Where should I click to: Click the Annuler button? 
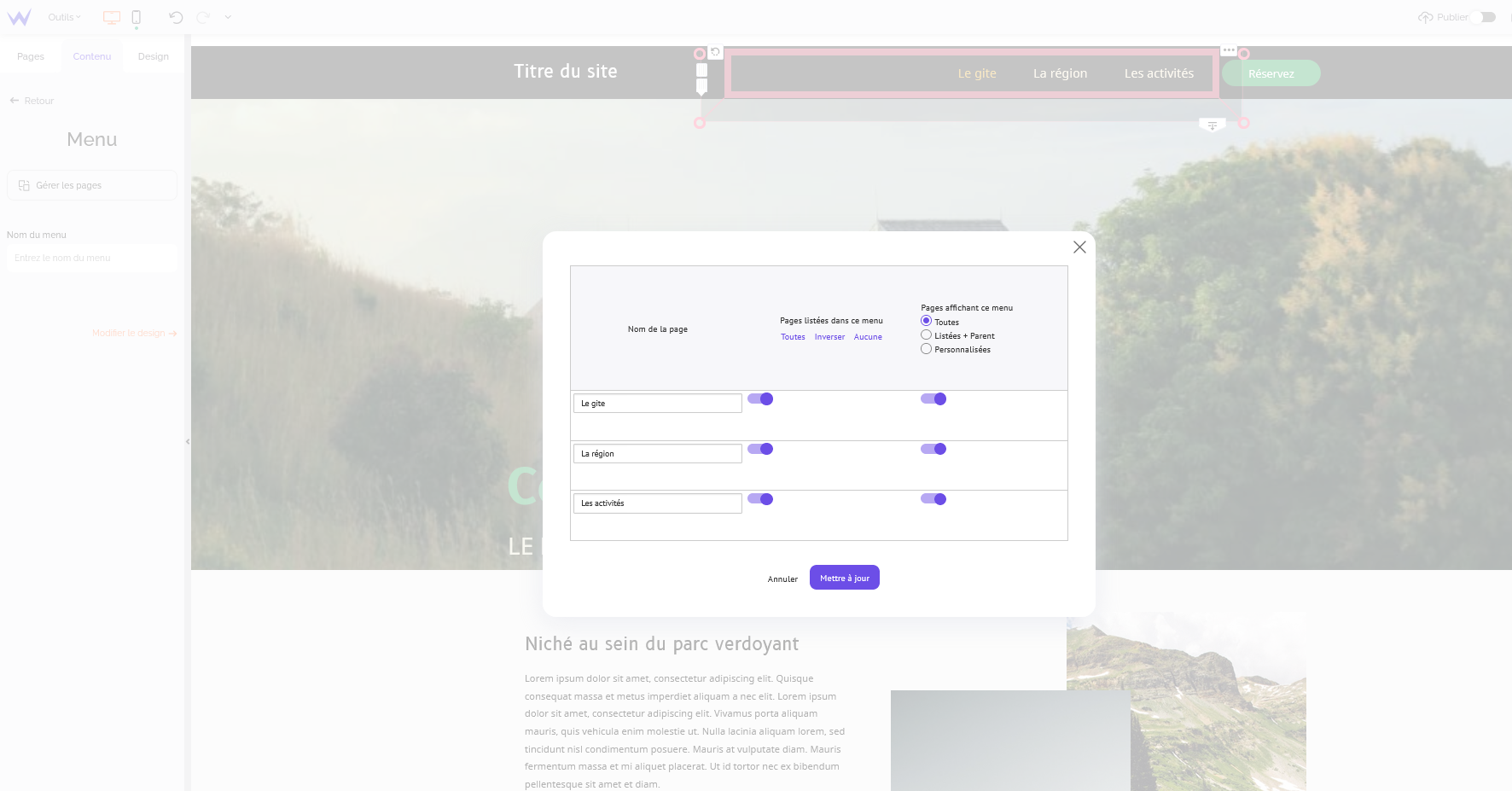(x=782, y=579)
